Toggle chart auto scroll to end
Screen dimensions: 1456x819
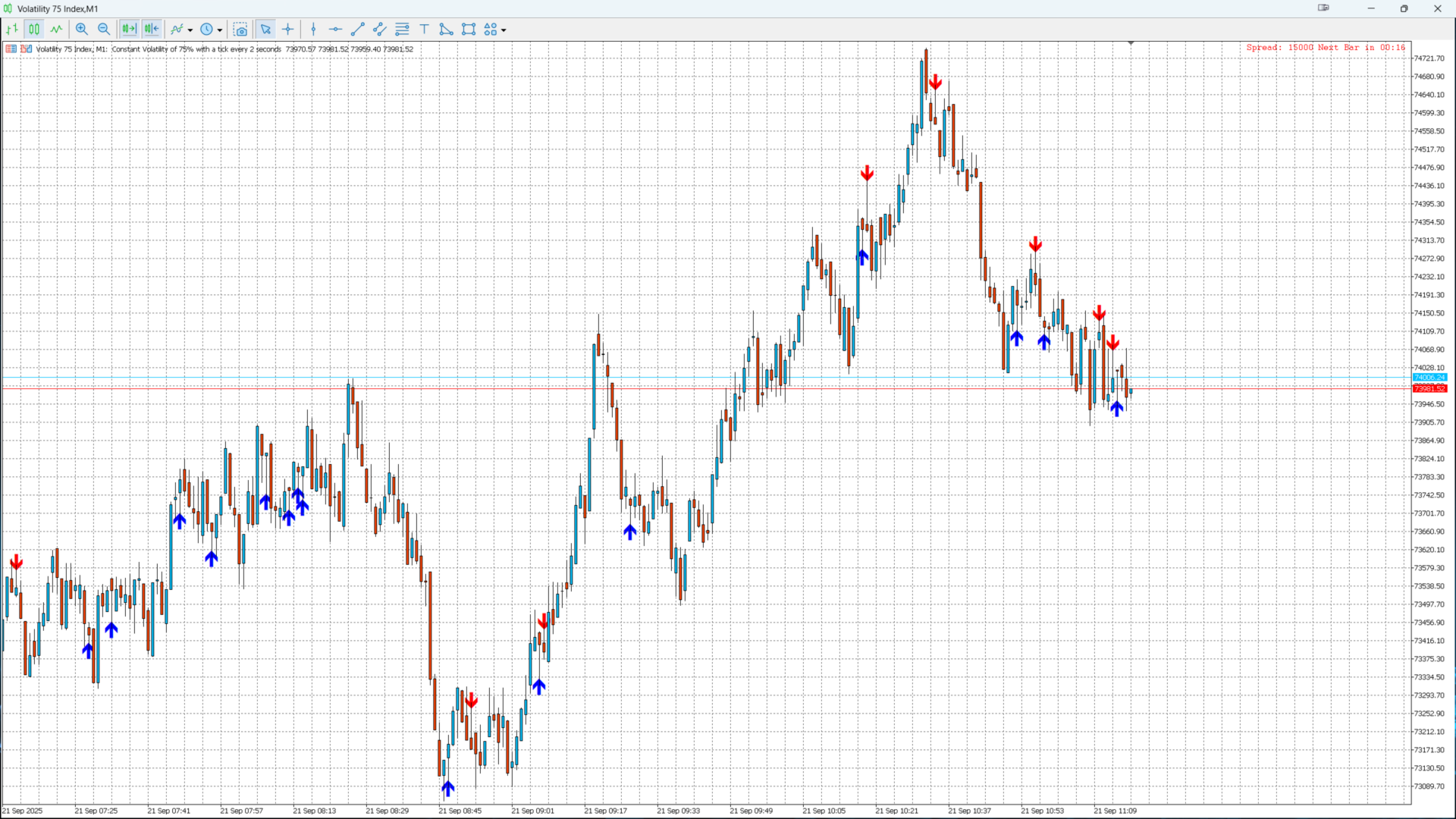pyautogui.click(x=129, y=30)
